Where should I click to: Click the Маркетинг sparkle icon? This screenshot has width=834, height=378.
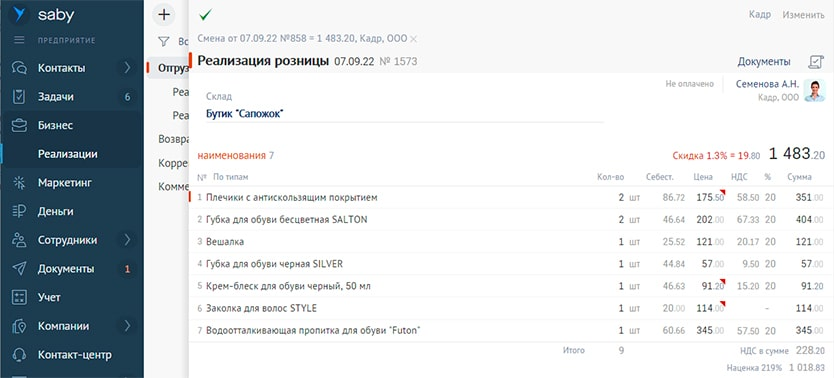pos(19,183)
